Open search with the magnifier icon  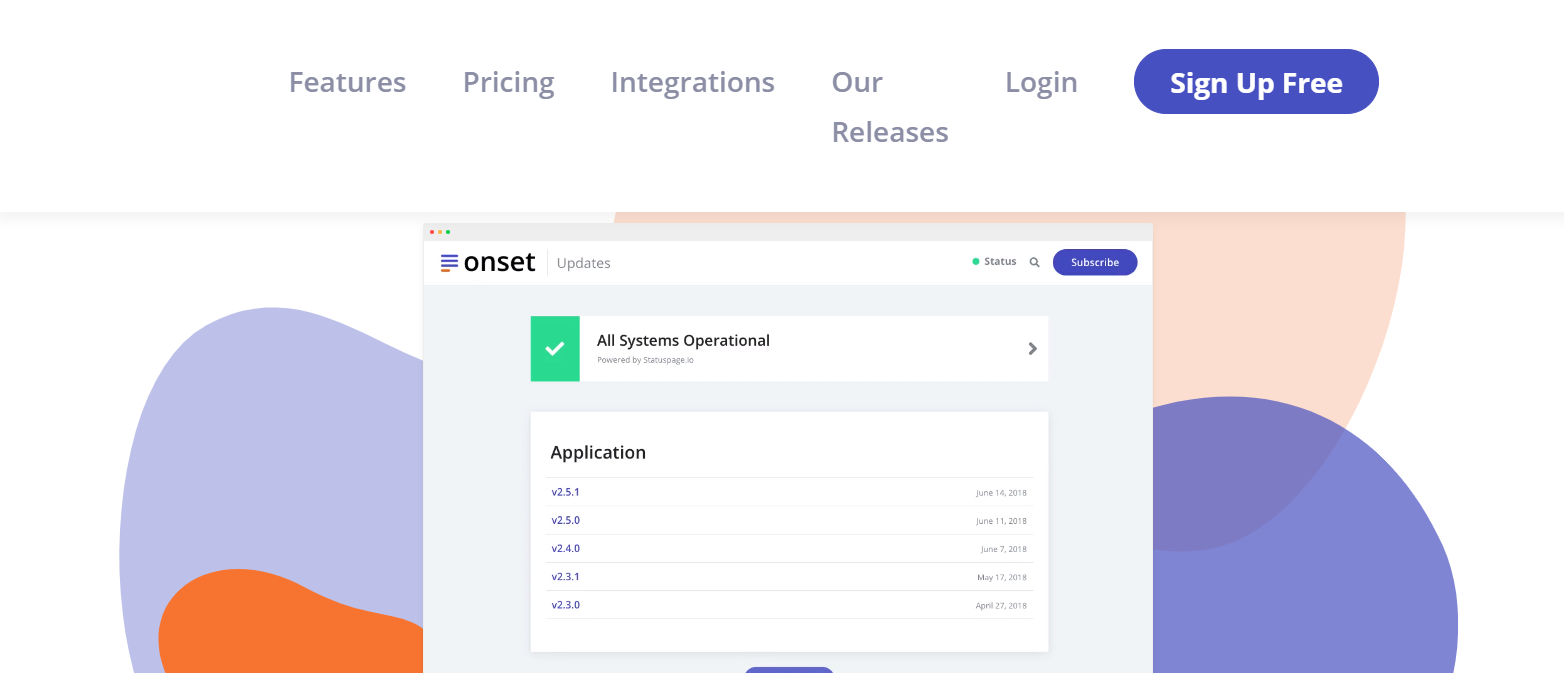coord(1034,262)
